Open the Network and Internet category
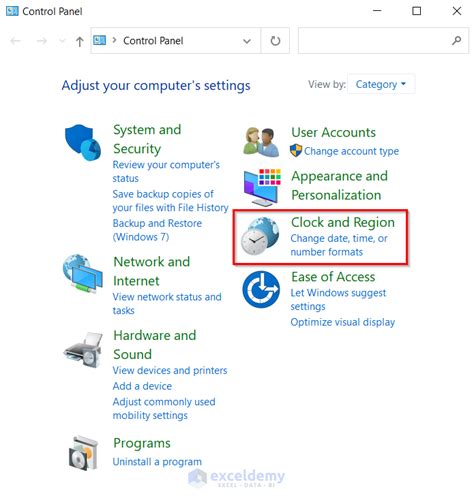Viewport: 474px width, 500px height. [x=152, y=271]
